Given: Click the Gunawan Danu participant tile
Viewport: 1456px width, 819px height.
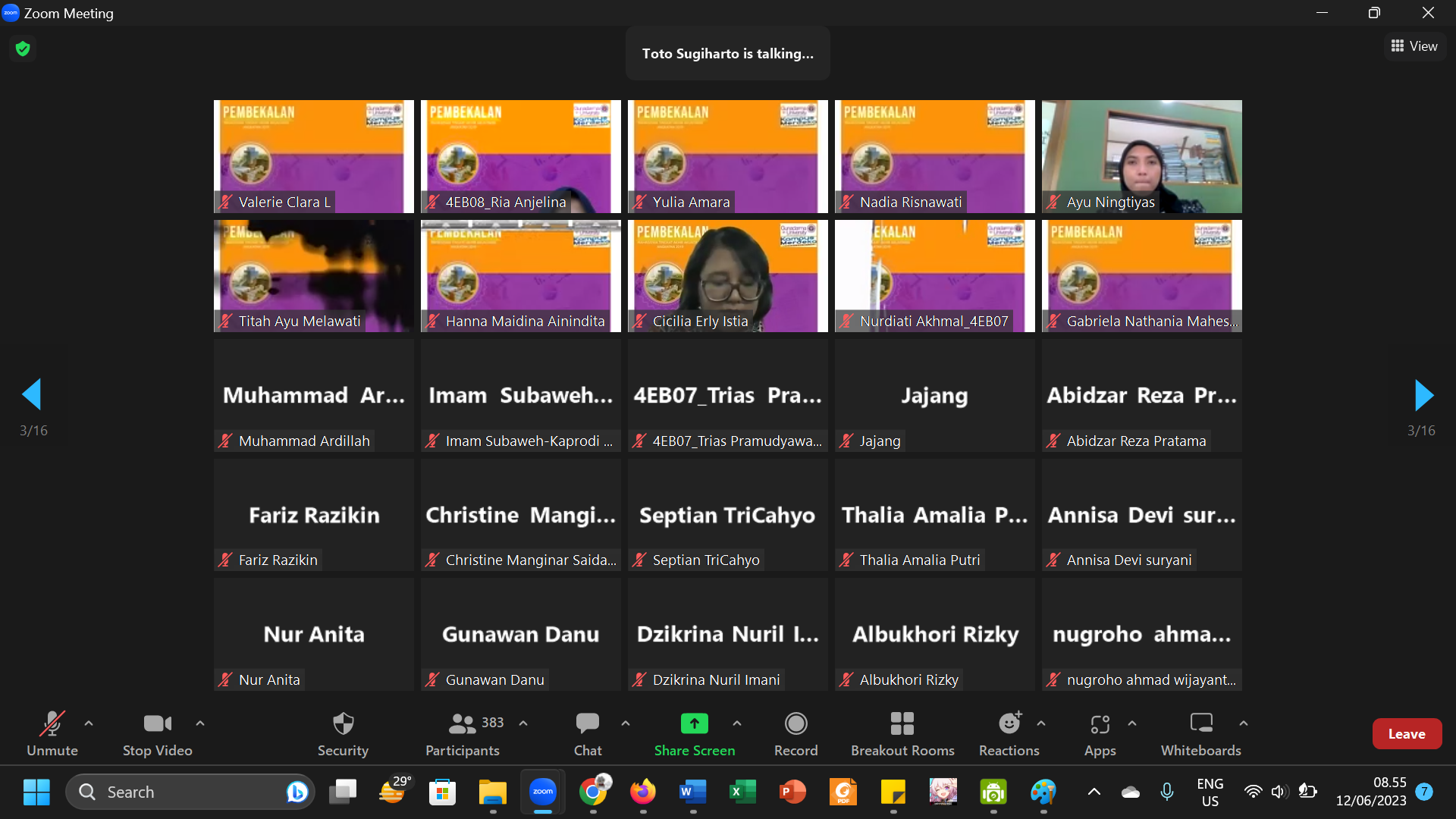Looking at the screenshot, I should click(521, 634).
